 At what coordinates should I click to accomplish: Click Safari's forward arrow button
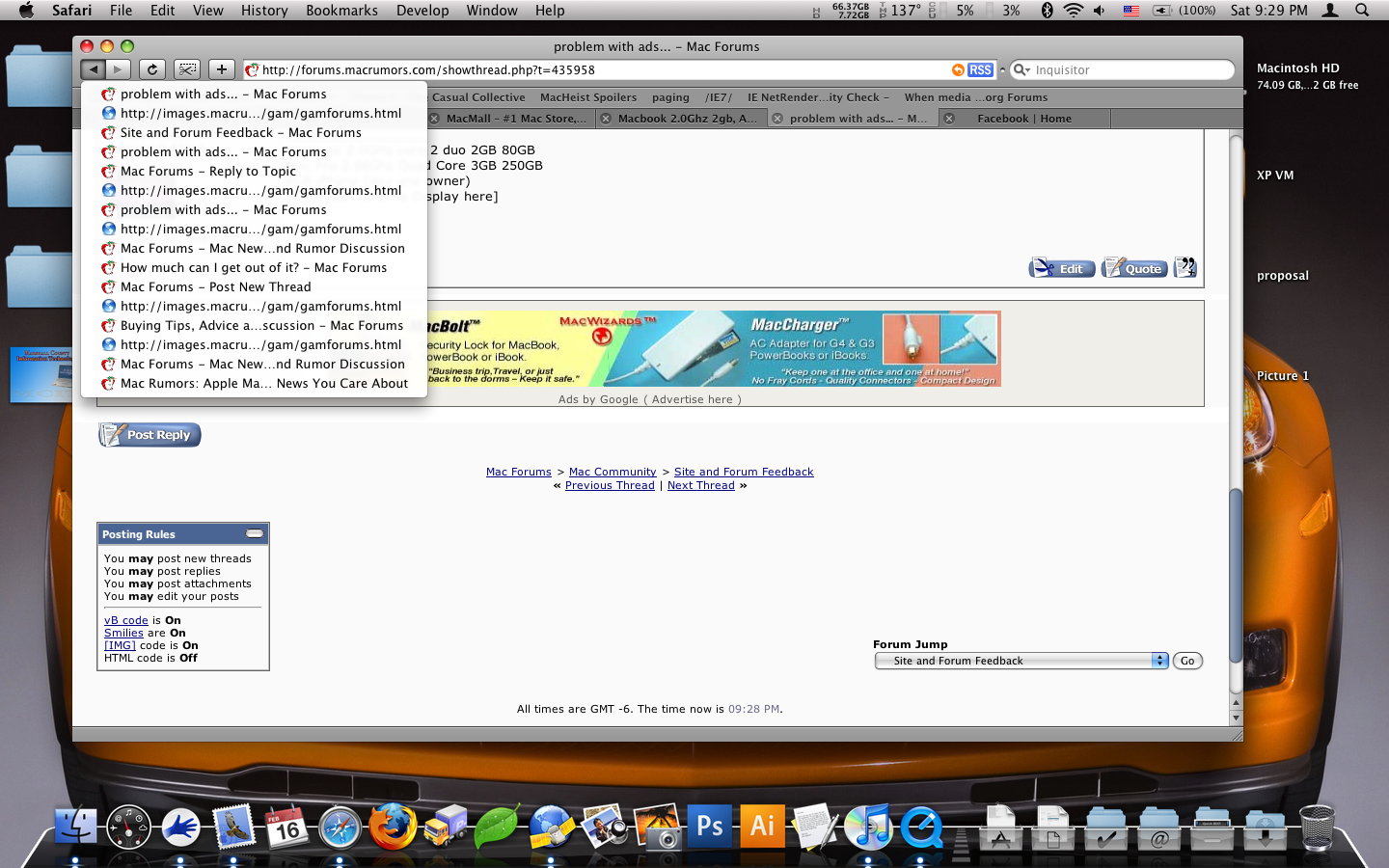pos(118,69)
